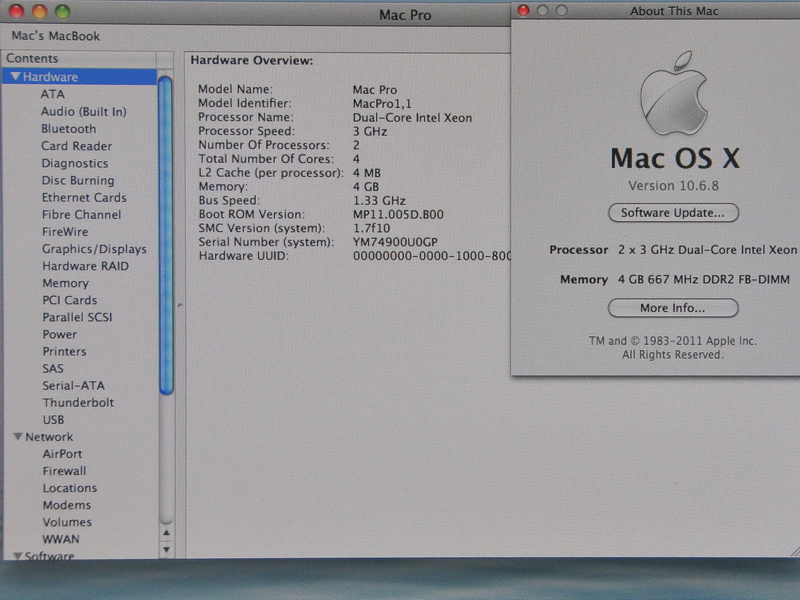
Task: Click the More Info... button
Action: click(x=673, y=308)
